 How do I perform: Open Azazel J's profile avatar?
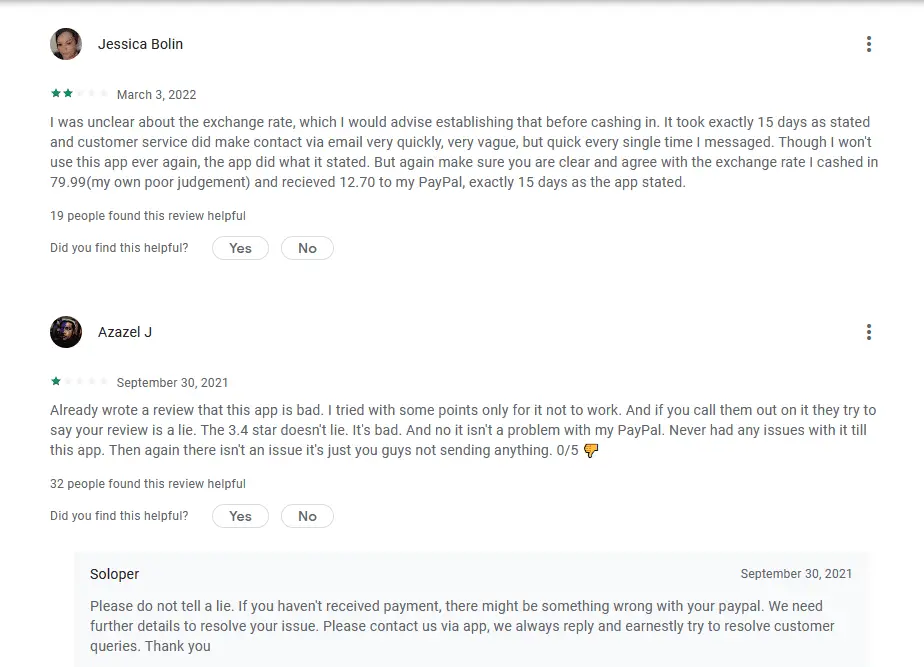66,332
